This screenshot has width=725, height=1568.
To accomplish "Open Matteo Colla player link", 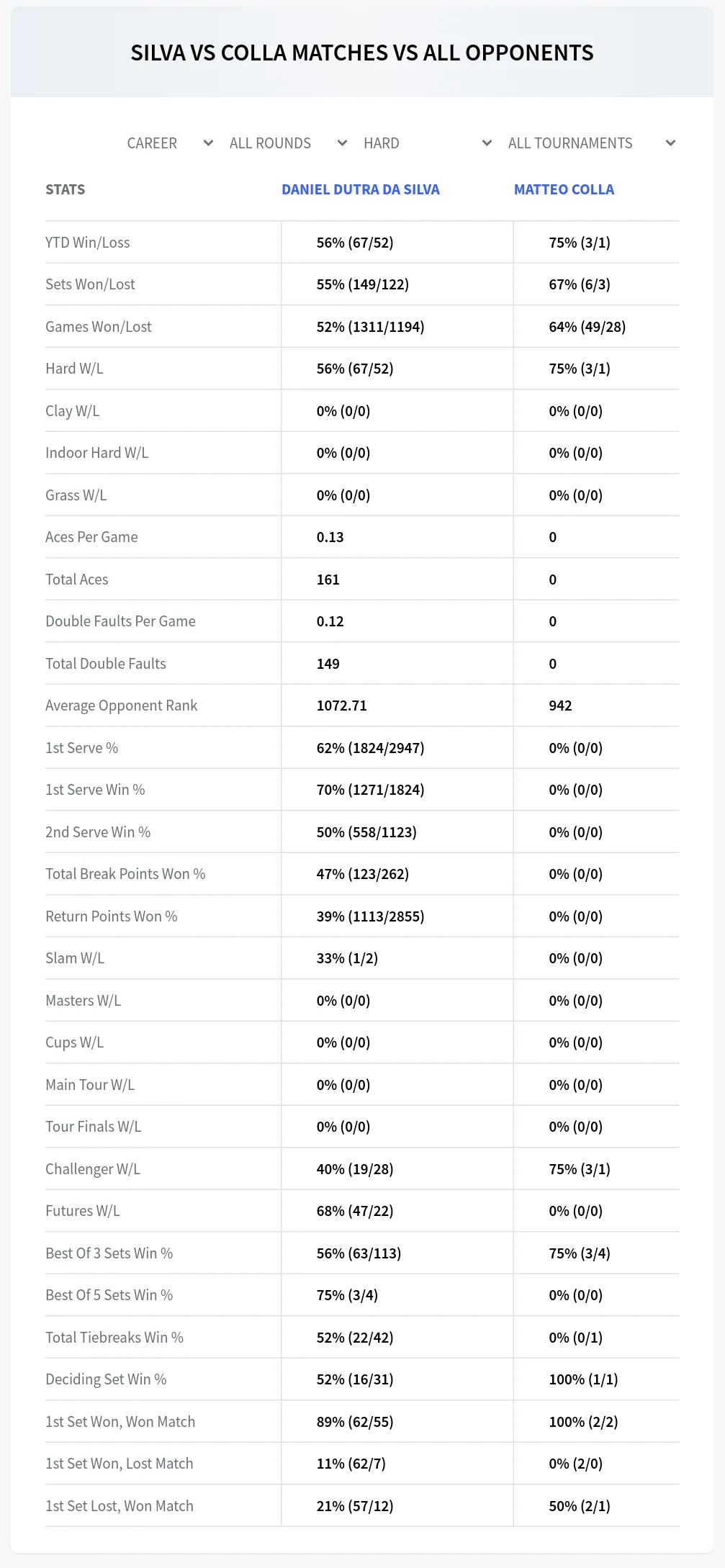I will [564, 189].
